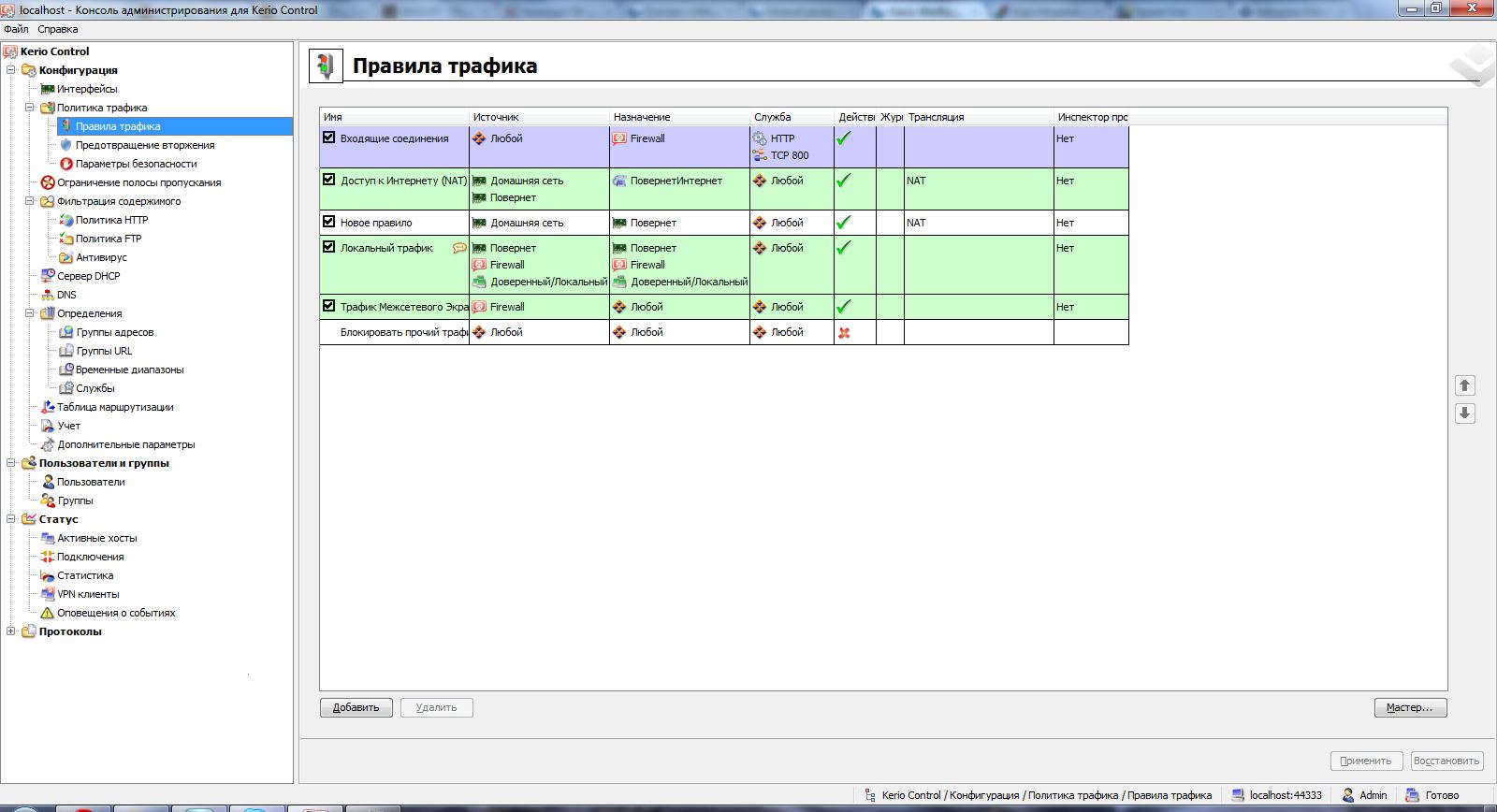Open the Файл menu
This screenshot has height=812, width=1497.
16,29
